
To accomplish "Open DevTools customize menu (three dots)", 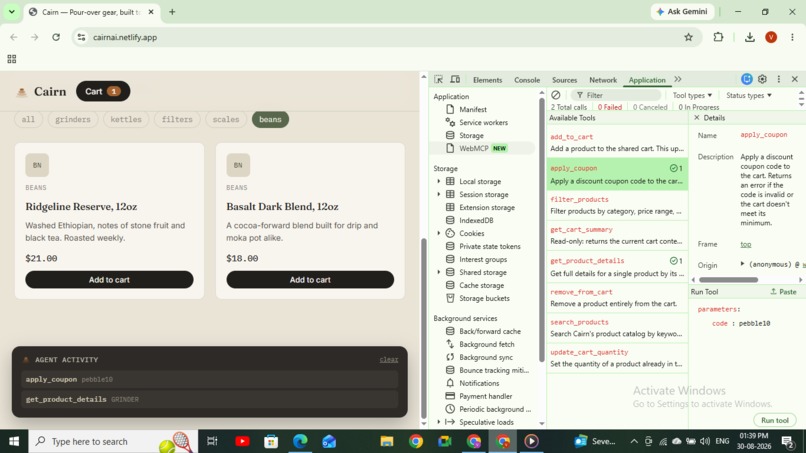I will point(779,79).
